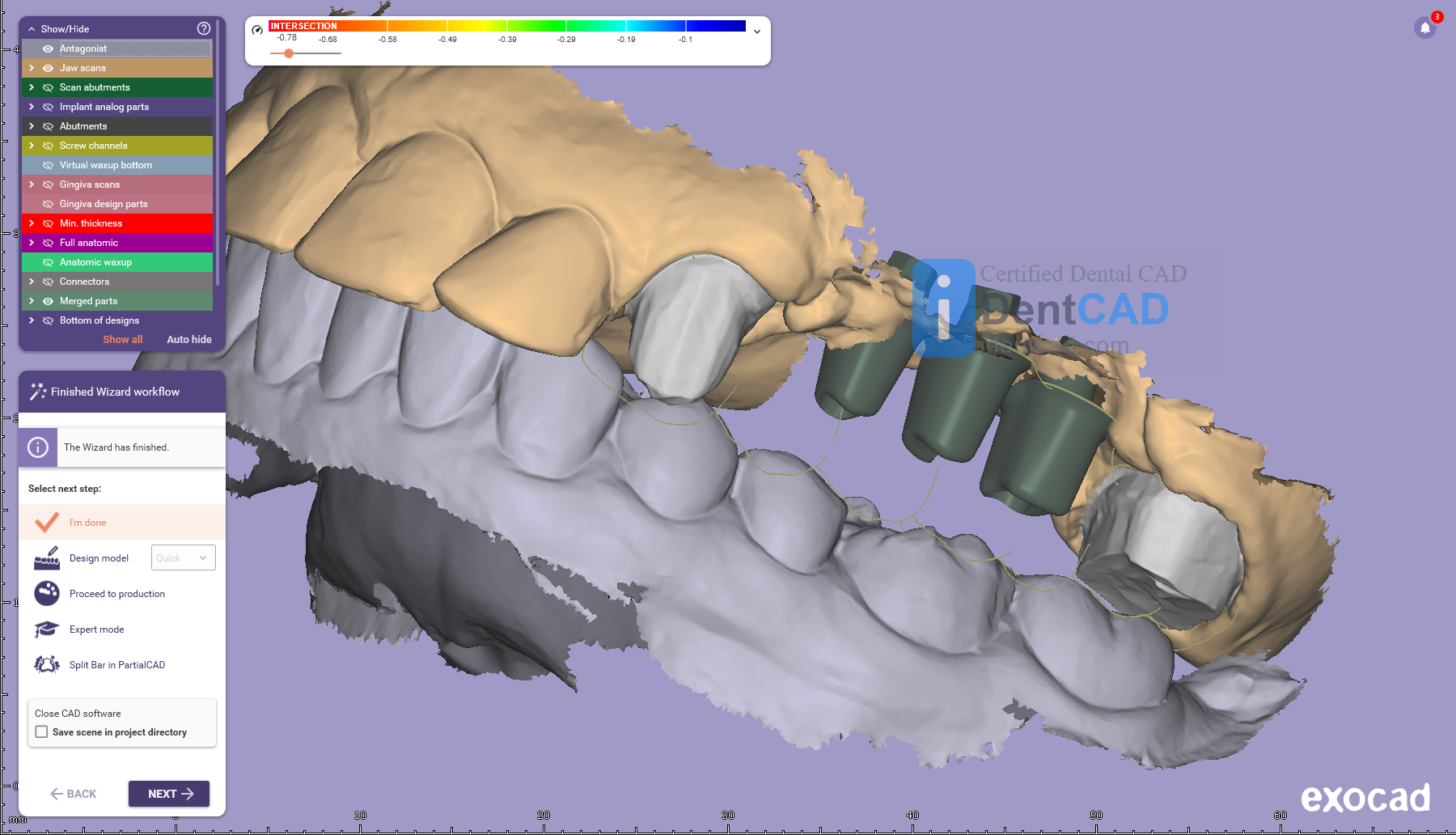The width and height of the screenshot is (1456, 835).
Task: Open the Quick design model dropdown
Action: (x=184, y=558)
